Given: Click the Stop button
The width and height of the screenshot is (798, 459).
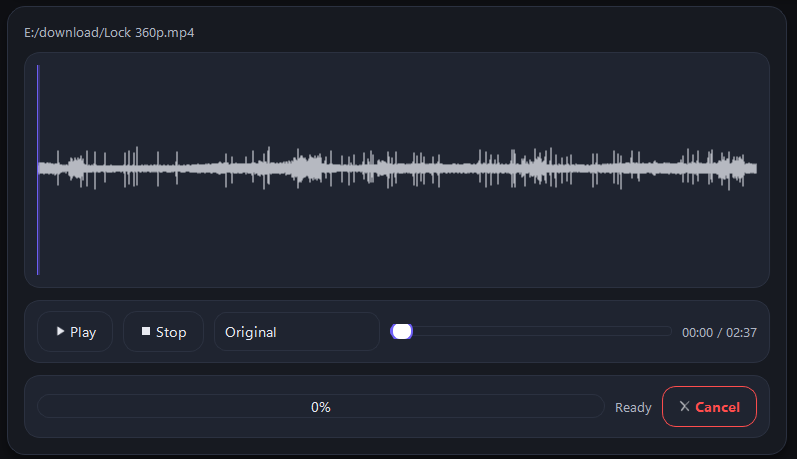Looking at the screenshot, I should [163, 332].
